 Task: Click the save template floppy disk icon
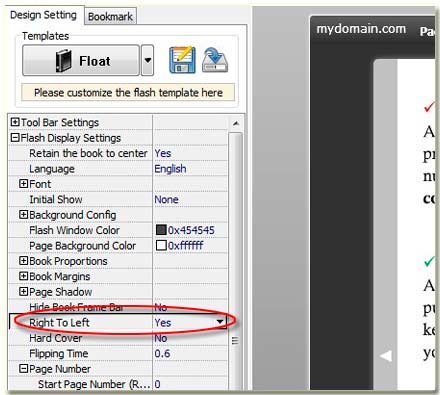point(182,60)
